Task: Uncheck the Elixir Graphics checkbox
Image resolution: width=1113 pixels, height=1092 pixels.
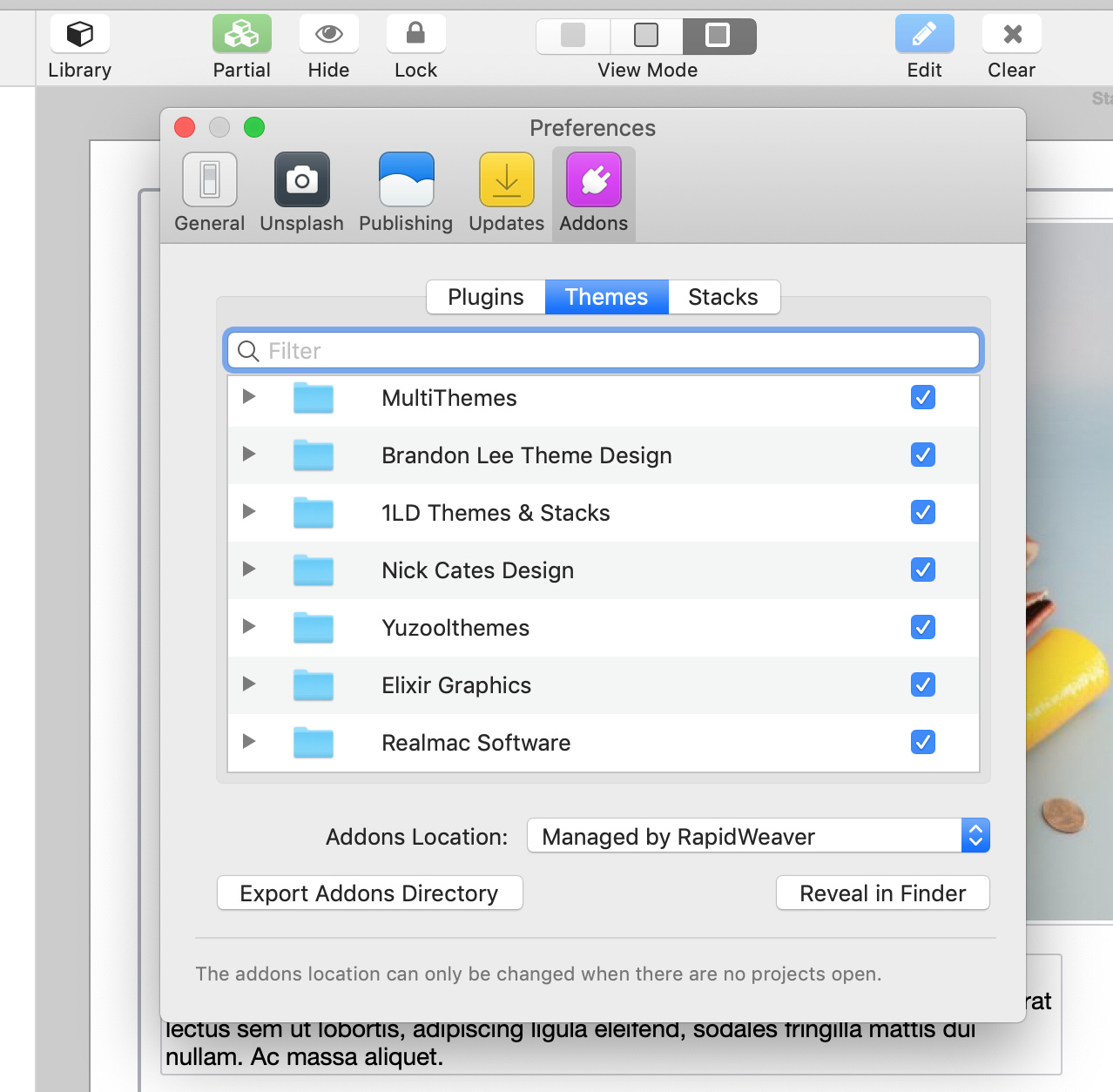Action: pyautogui.click(x=923, y=684)
